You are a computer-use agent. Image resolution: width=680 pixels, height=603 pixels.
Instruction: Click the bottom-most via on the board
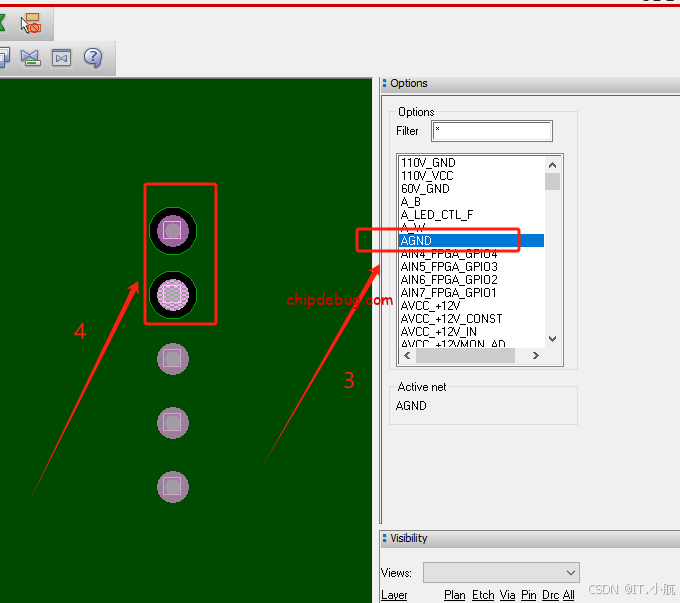(173, 487)
